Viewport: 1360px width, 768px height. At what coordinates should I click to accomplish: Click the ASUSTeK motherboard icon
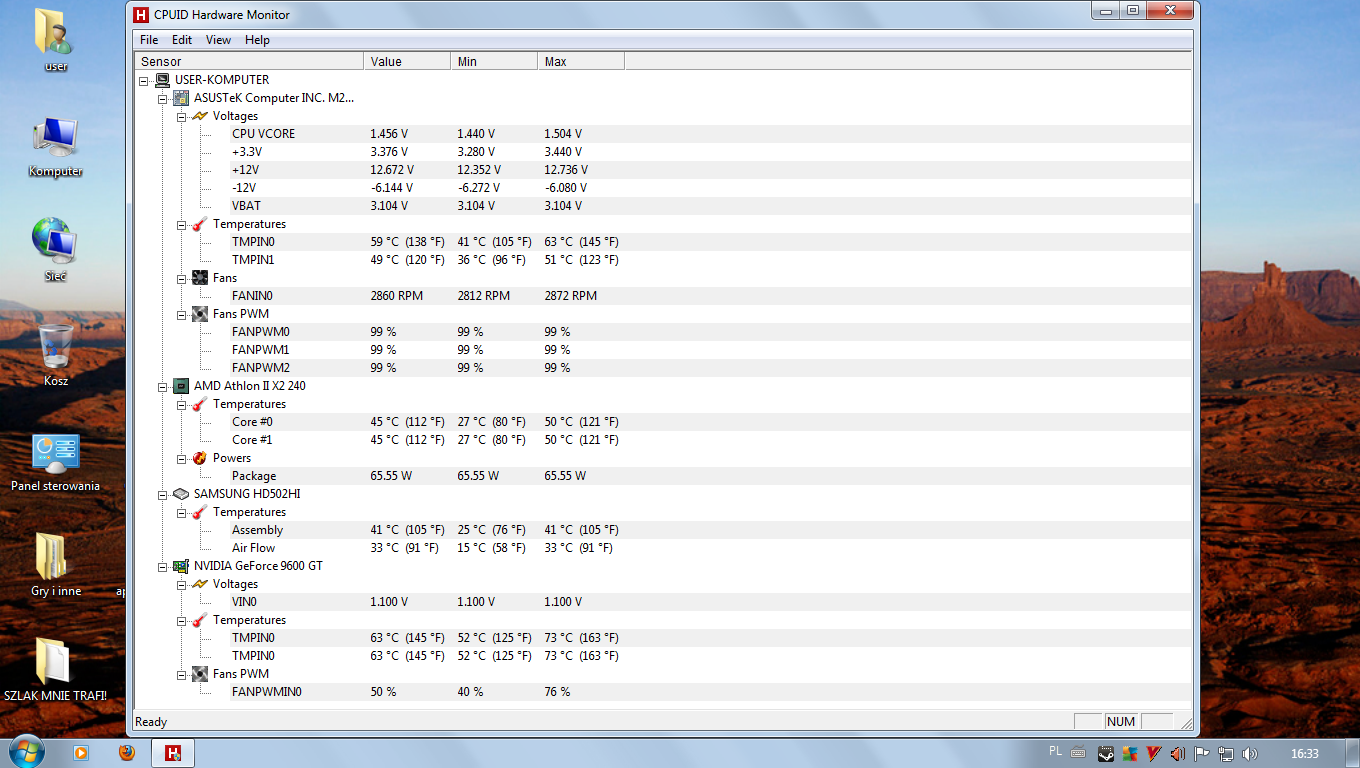[x=181, y=98]
